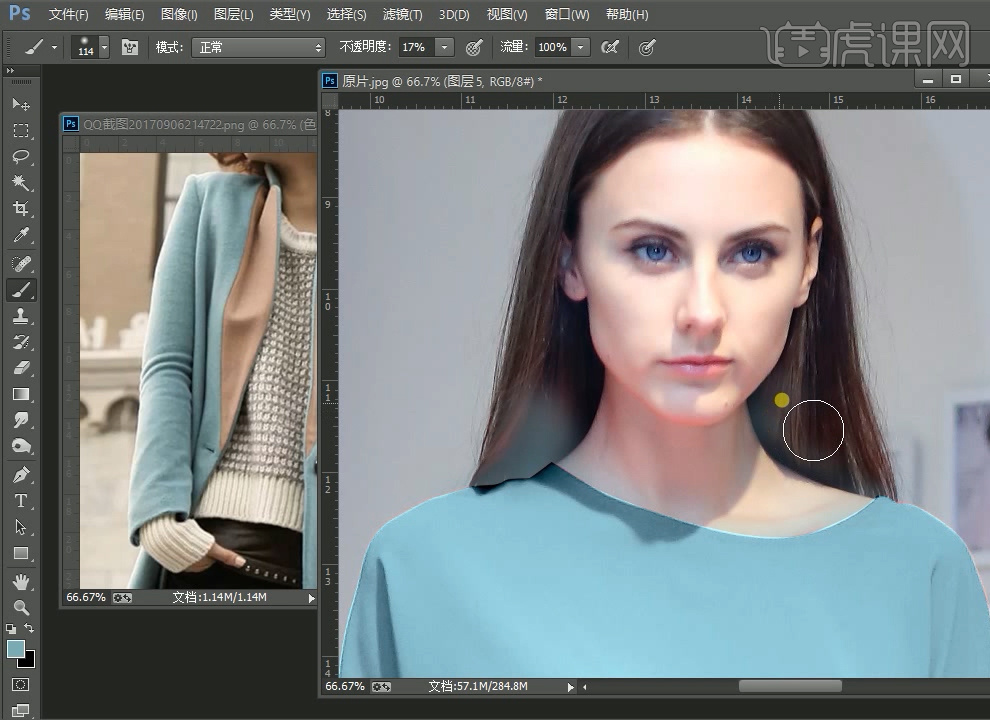Click the flow percentage input field
This screenshot has width=990, height=720.
click(x=552, y=47)
